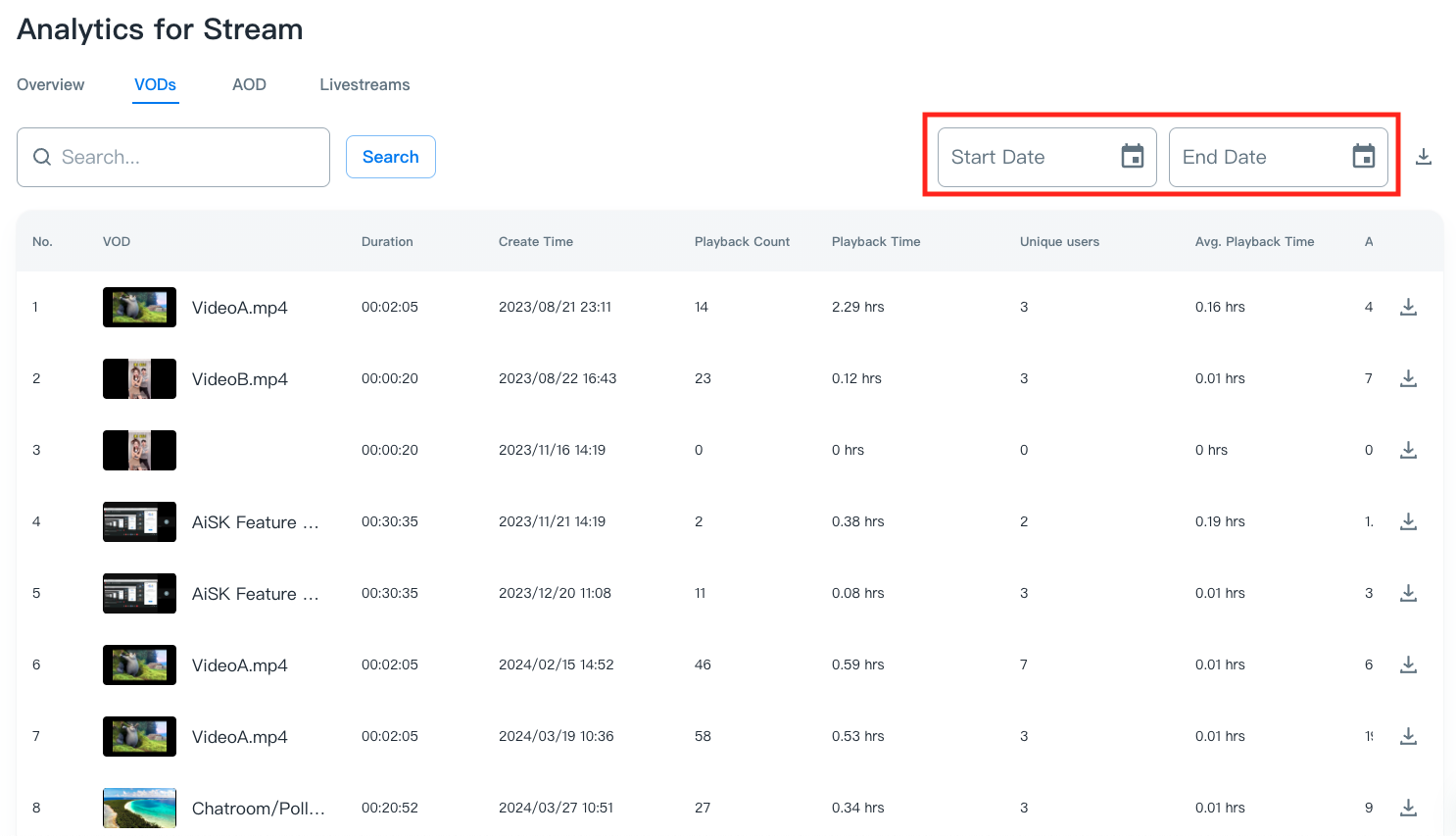Select the AiSK Feature video in row 4
1456x836 pixels.
pyautogui.click(x=255, y=522)
